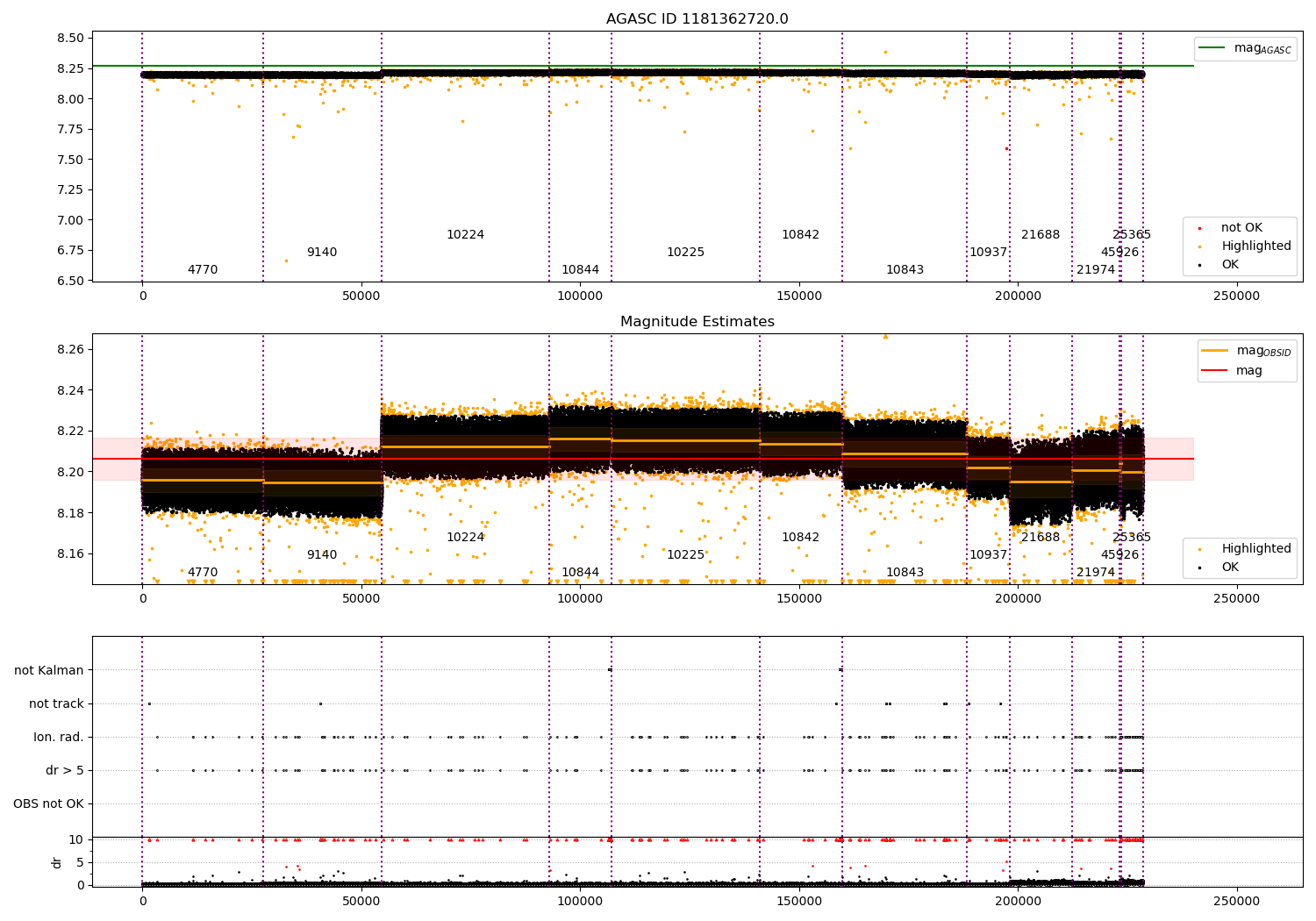Image resolution: width=1316 pixels, height=921 pixels.
Task: Click the 8.22 y-axis tick in middle panel
Action: pos(70,431)
